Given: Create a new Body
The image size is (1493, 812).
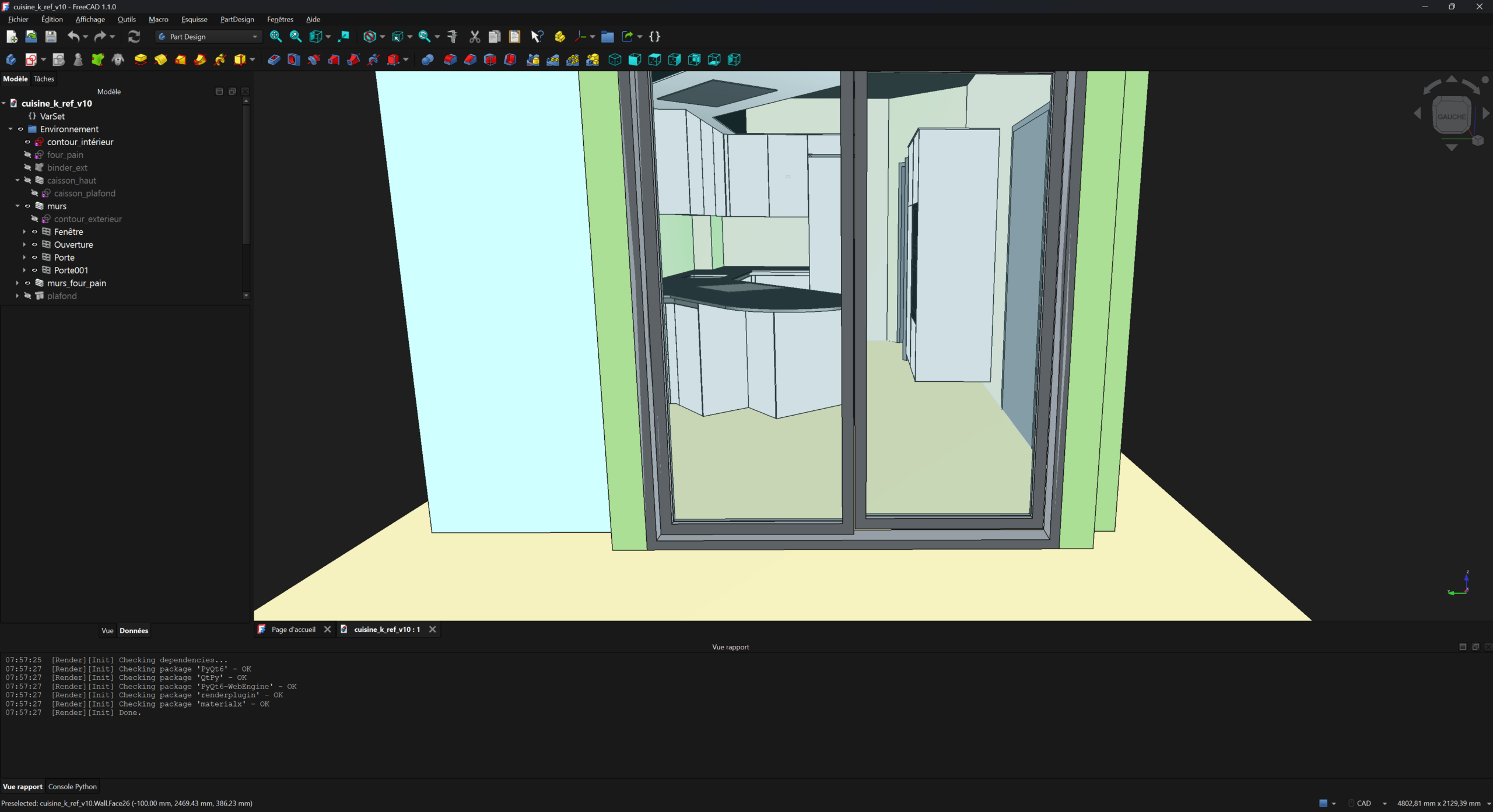Looking at the screenshot, I should 11,59.
